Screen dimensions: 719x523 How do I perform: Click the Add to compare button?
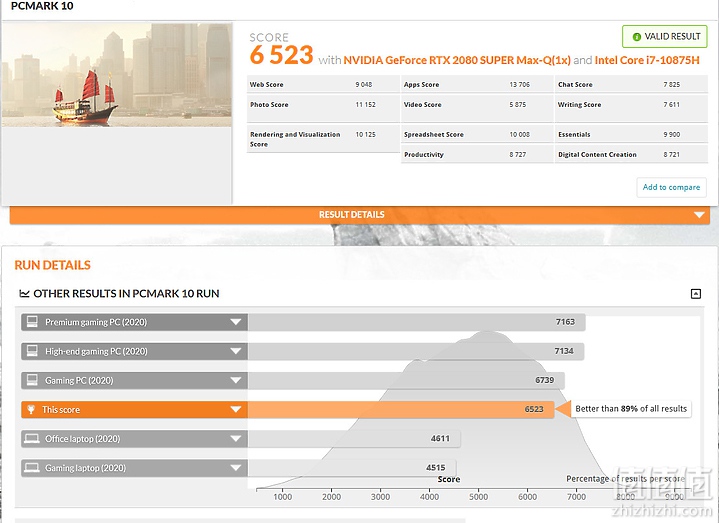coord(671,187)
